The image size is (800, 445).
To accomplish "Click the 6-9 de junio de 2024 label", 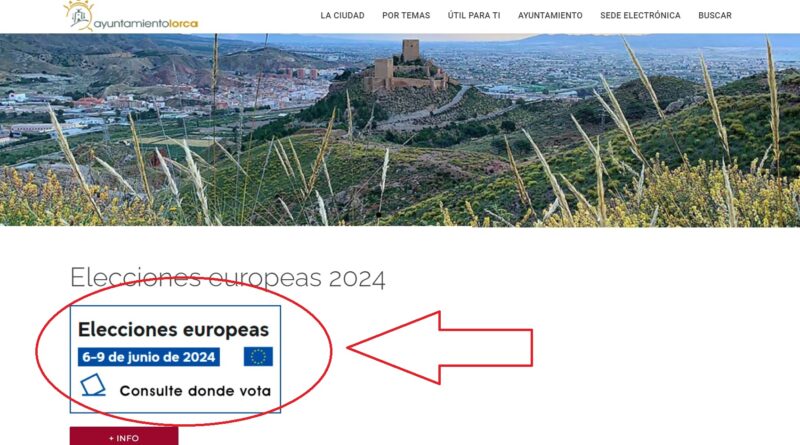I will (x=148, y=357).
